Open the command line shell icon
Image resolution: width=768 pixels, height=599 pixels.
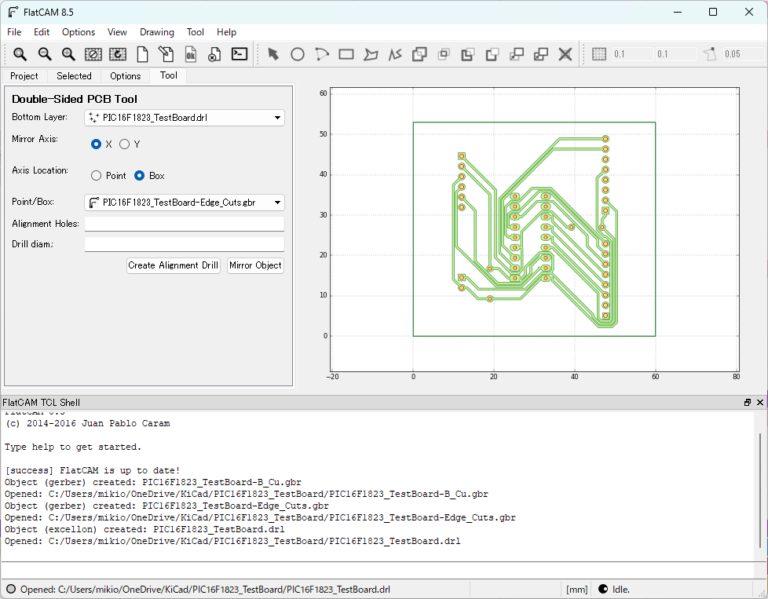point(239,54)
